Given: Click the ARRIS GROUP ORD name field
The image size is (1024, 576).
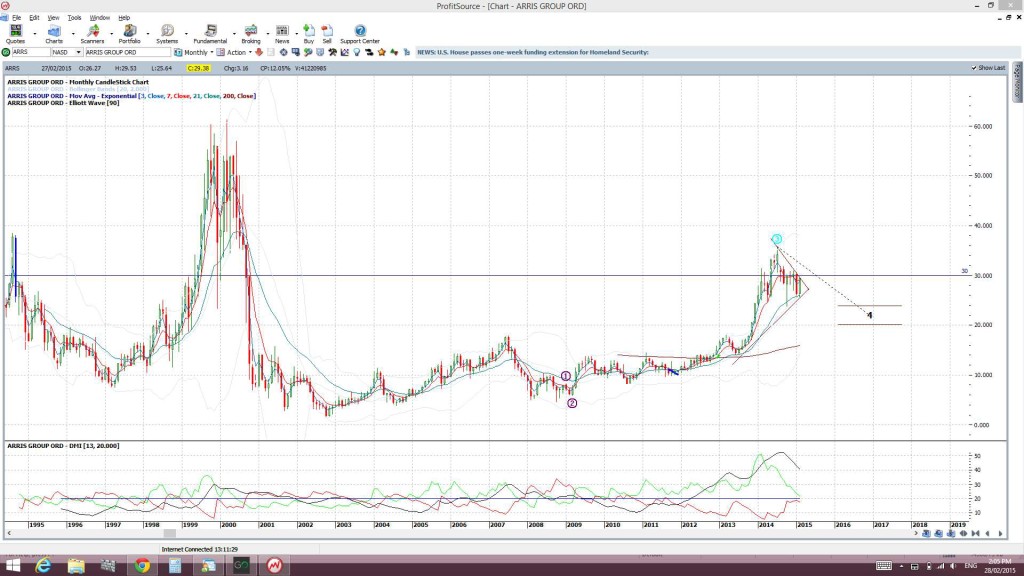Looking at the screenshot, I should [x=127, y=52].
